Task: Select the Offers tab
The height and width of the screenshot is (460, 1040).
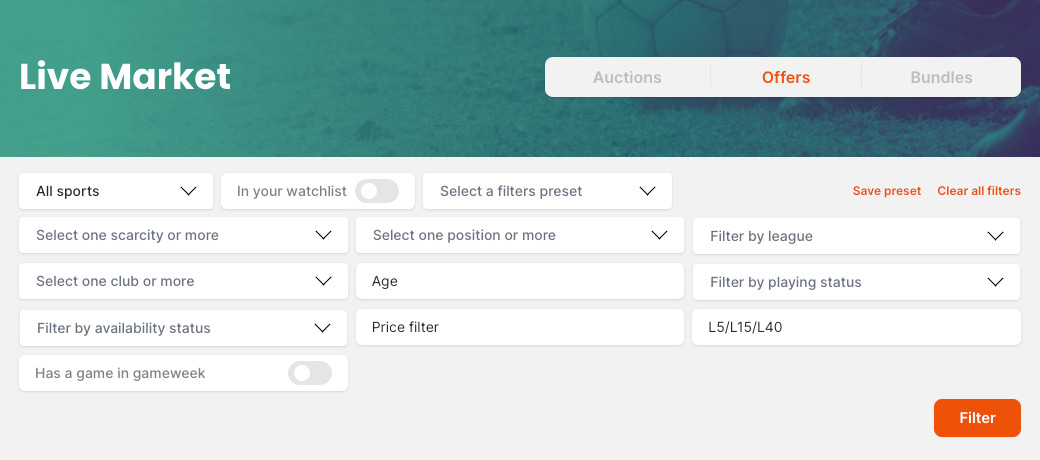Action: point(786,77)
